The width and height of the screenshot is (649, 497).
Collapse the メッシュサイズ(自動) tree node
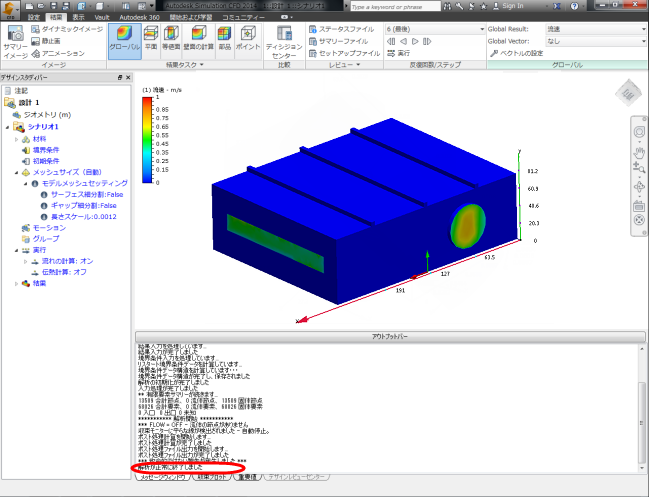[x=17, y=173]
